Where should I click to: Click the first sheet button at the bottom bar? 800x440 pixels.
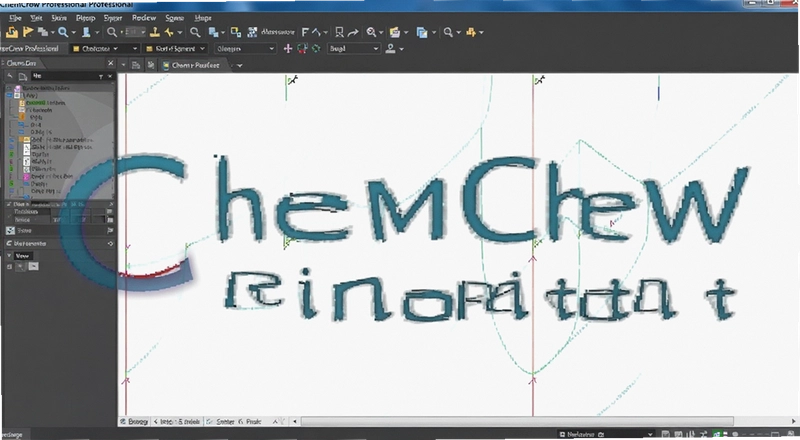(x=134, y=422)
